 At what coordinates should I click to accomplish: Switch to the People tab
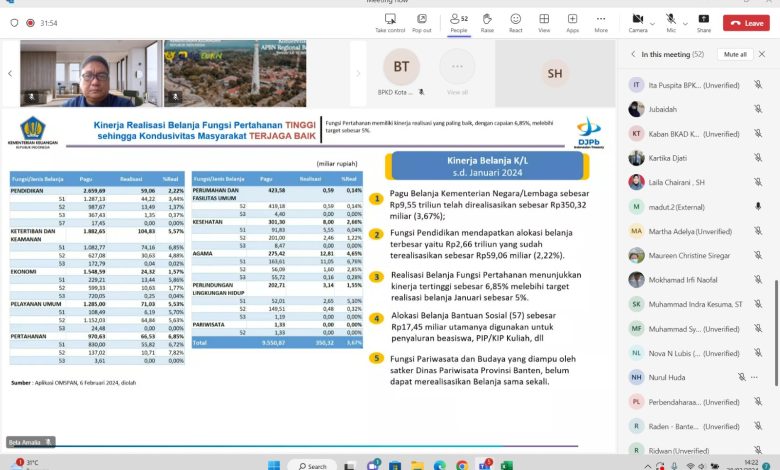pos(459,21)
